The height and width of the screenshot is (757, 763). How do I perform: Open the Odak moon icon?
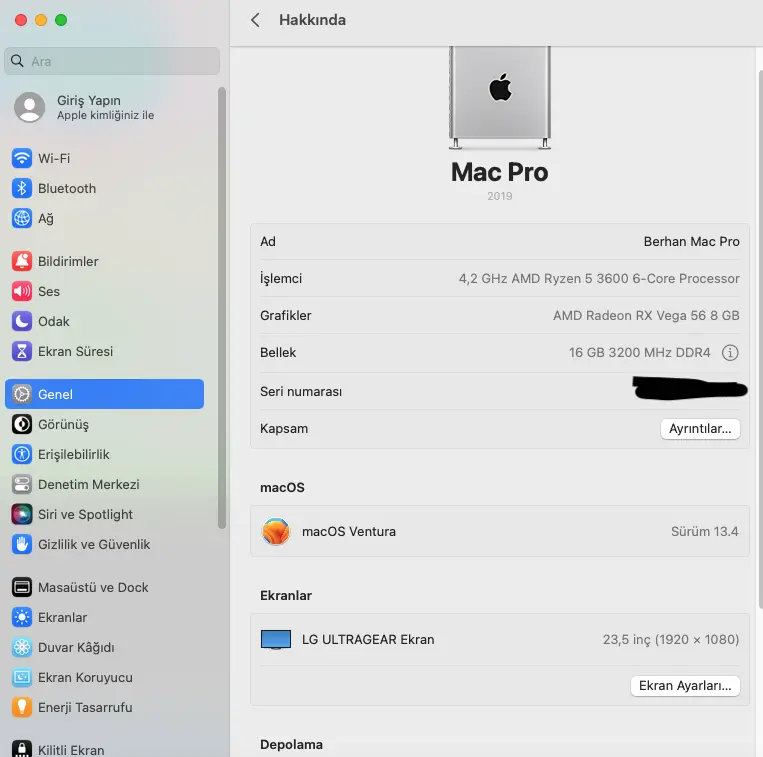(x=22, y=321)
